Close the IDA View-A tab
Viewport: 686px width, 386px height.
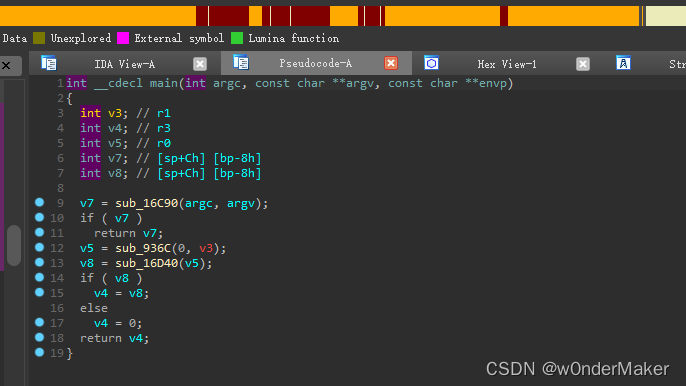(x=200, y=64)
